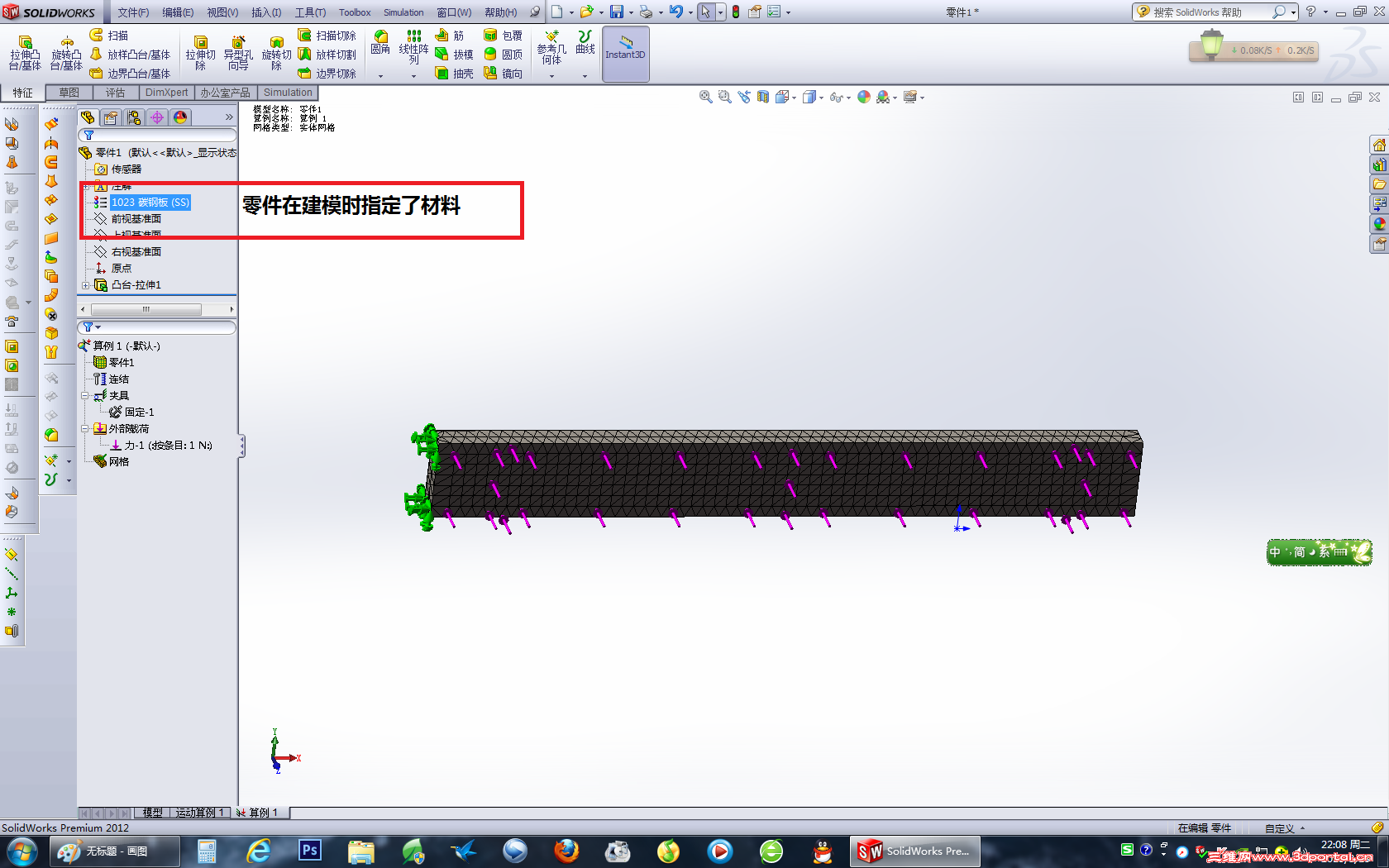
Task: Switch to the 草图 sketch tab
Action: [x=69, y=93]
